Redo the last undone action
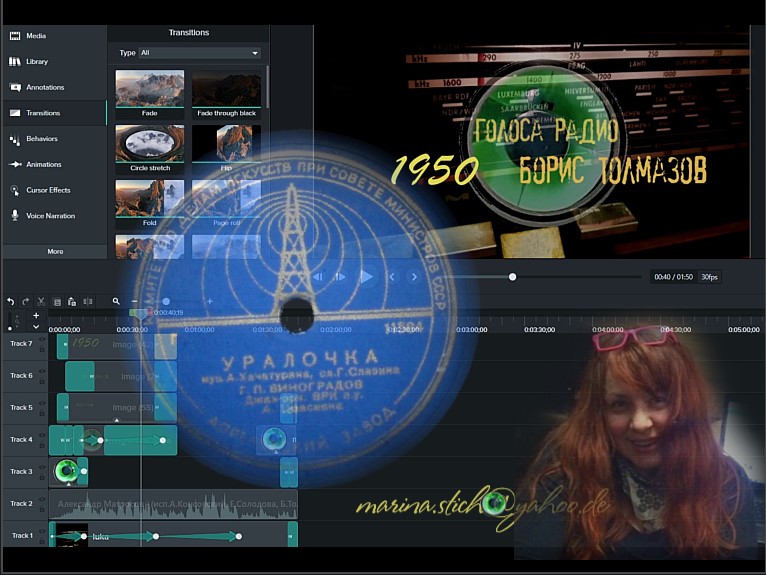The width and height of the screenshot is (766, 575). coord(26,301)
